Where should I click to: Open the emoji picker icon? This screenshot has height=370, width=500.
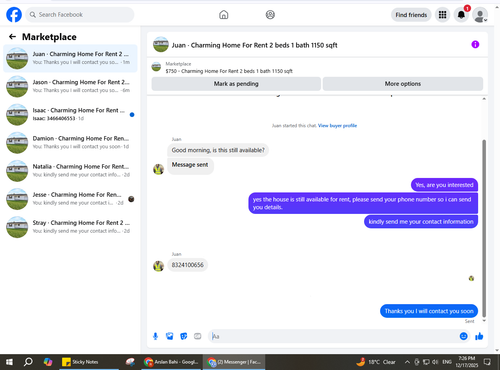click(463, 336)
